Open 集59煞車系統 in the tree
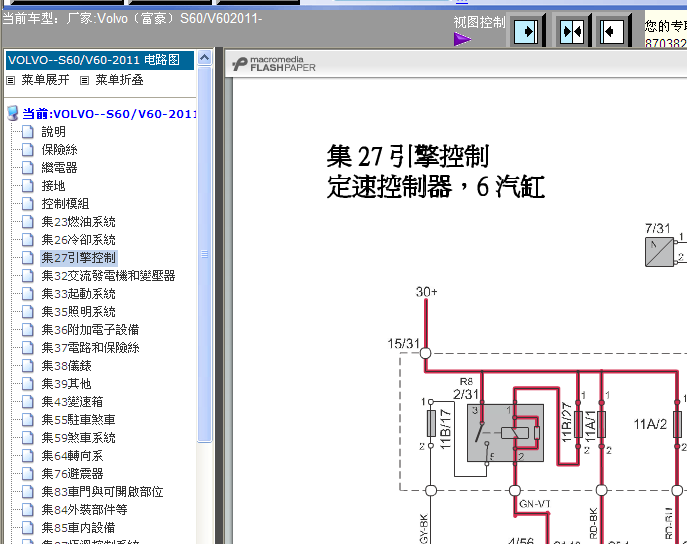The image size is (687, 544). 78,438
